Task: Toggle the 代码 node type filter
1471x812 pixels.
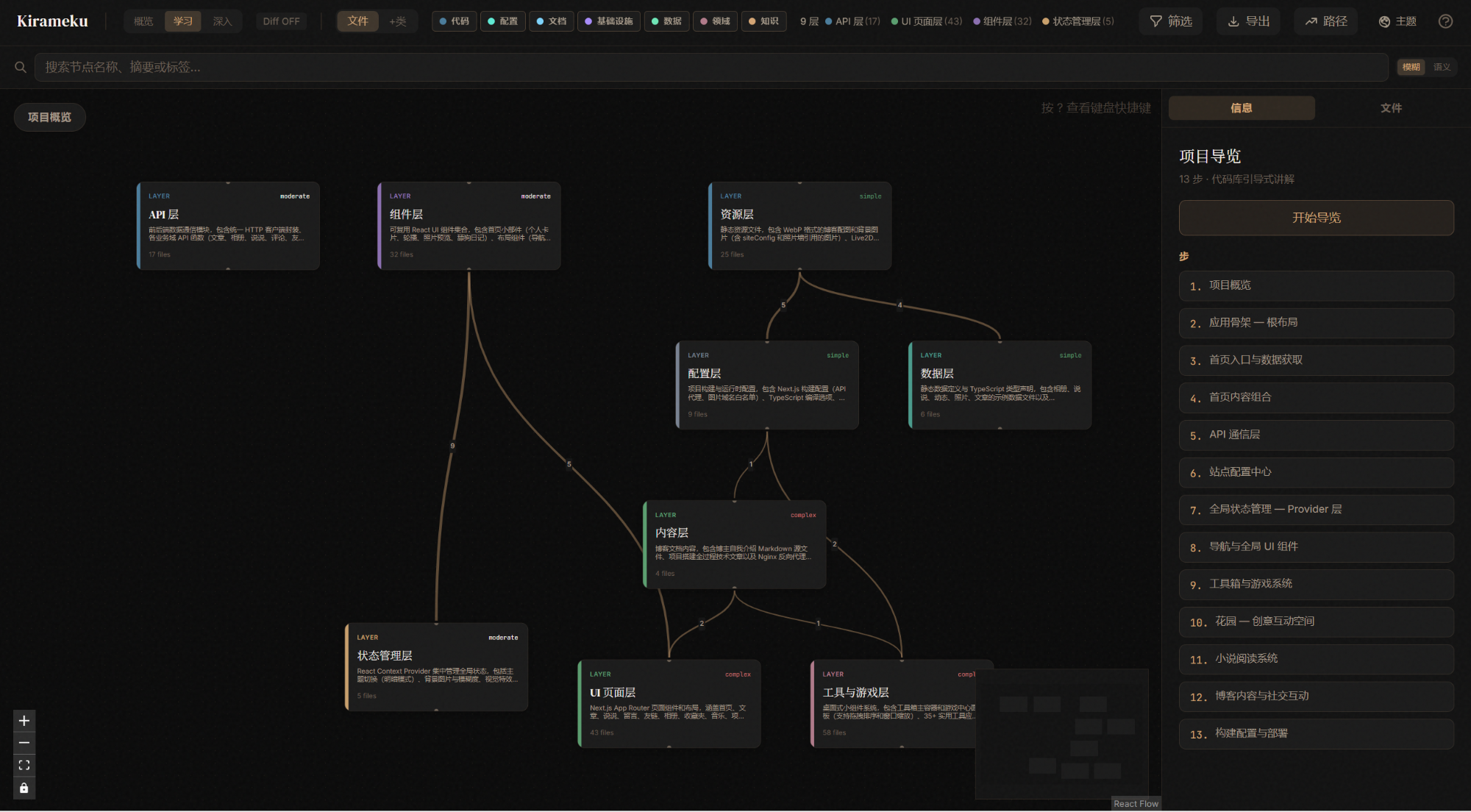Action: (454, 21)
